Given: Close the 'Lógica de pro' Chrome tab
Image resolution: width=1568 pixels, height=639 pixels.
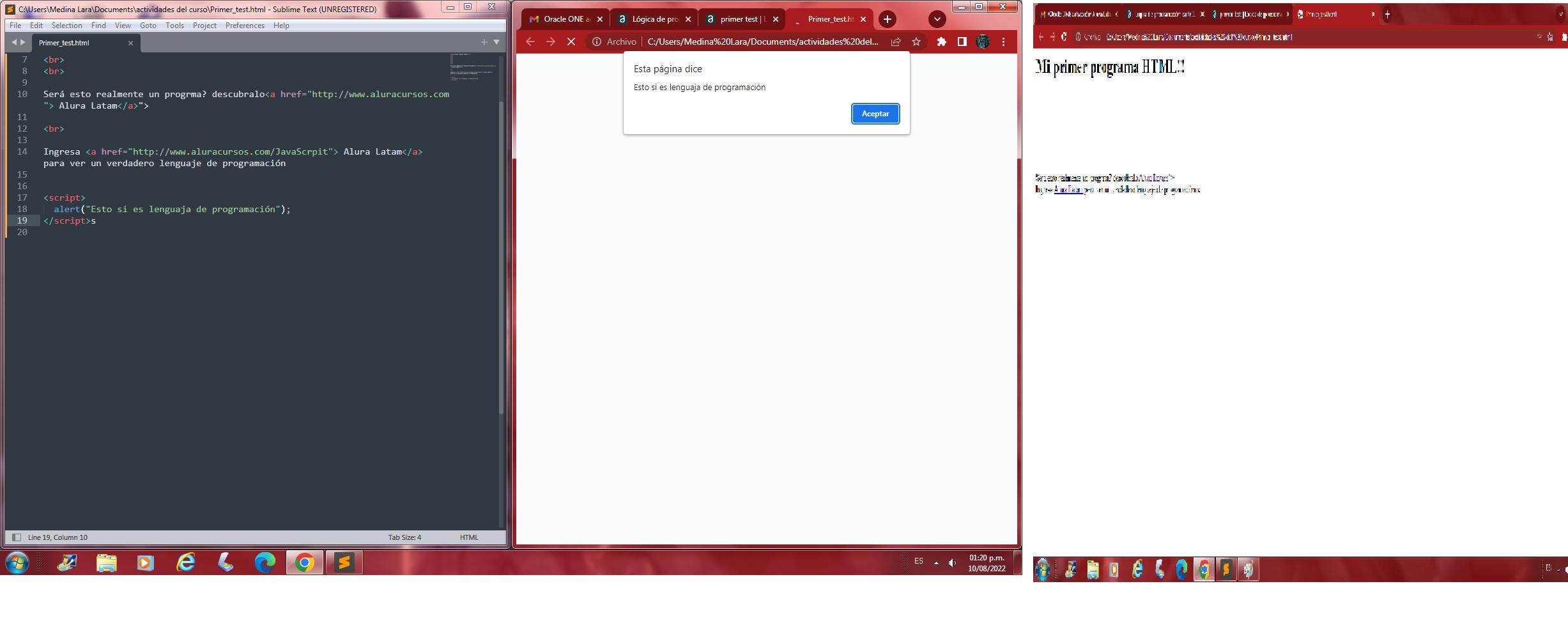Looking at the screenshot, I should 688,19.
